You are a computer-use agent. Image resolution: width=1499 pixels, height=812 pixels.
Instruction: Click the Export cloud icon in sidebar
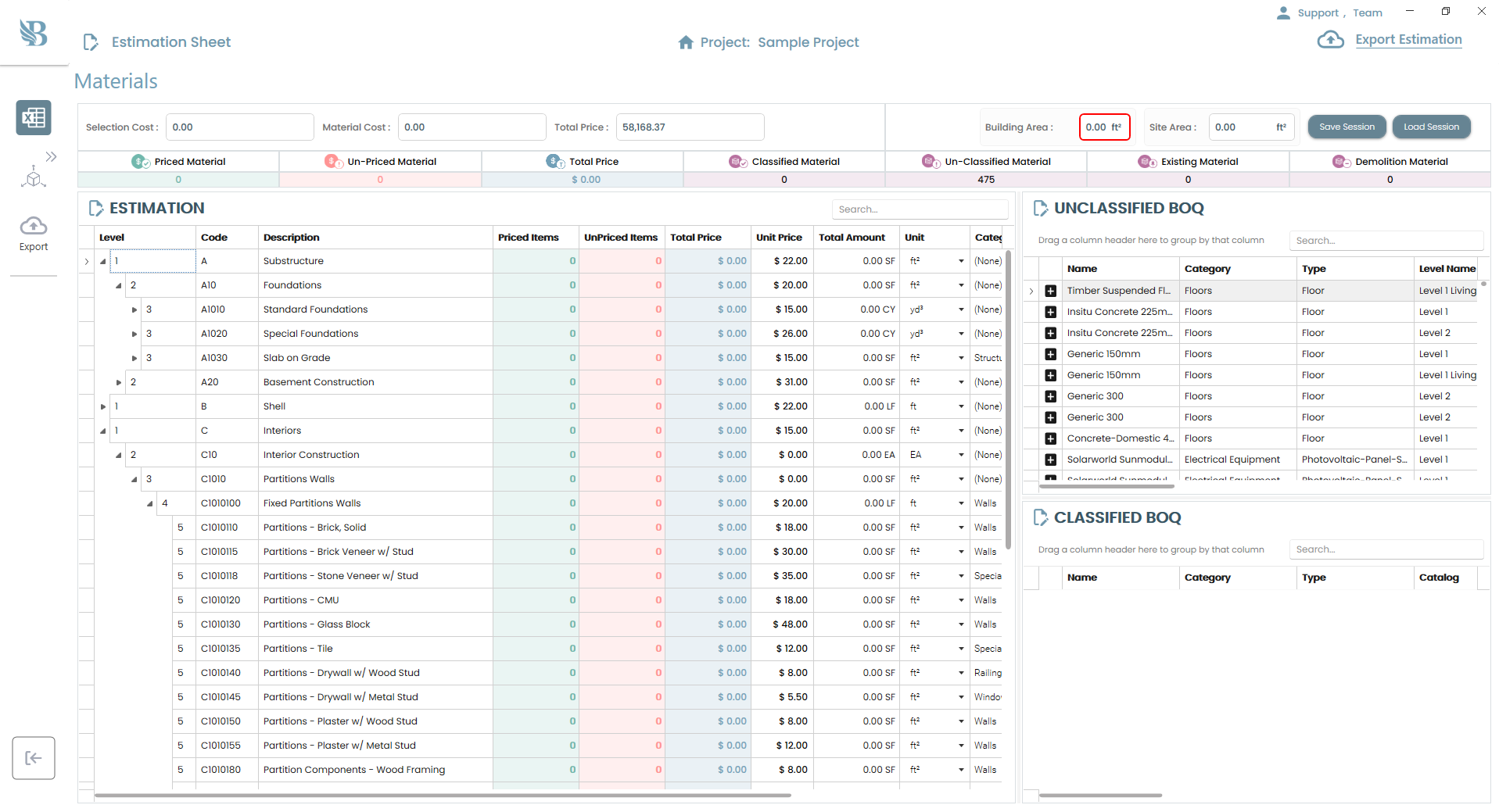[34, 227]
